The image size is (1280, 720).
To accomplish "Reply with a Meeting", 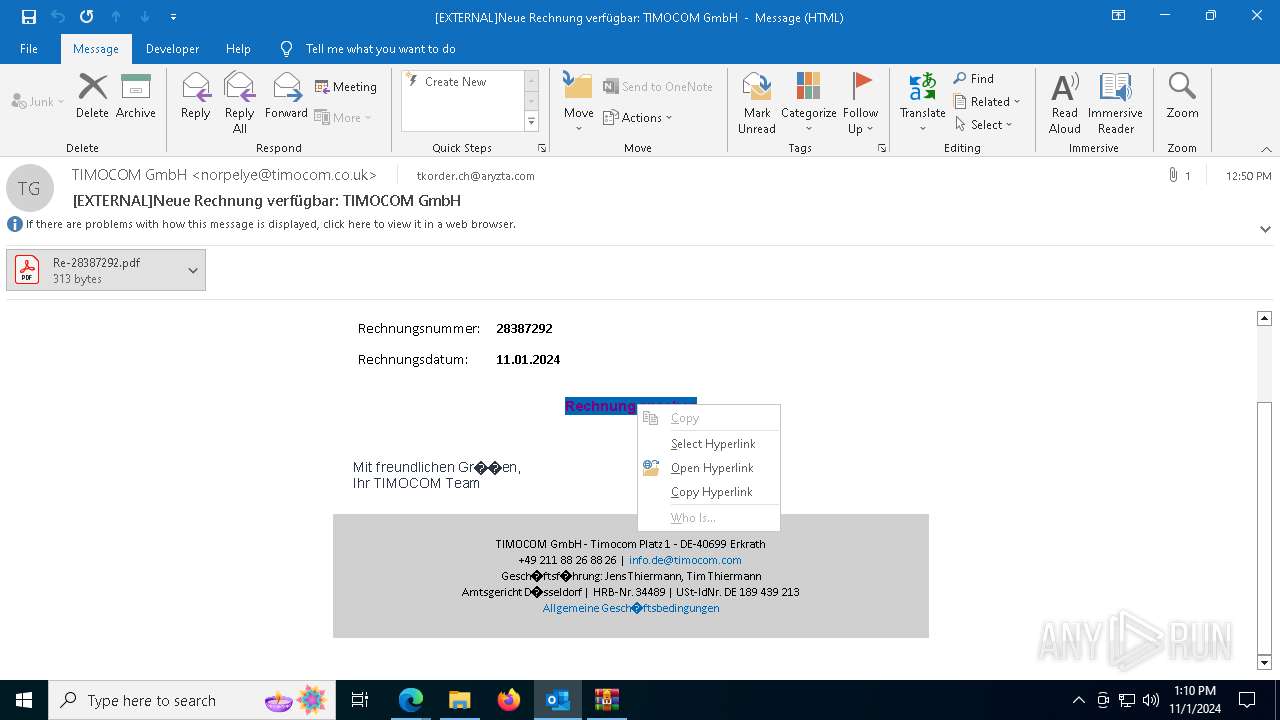I will [346, 87].
